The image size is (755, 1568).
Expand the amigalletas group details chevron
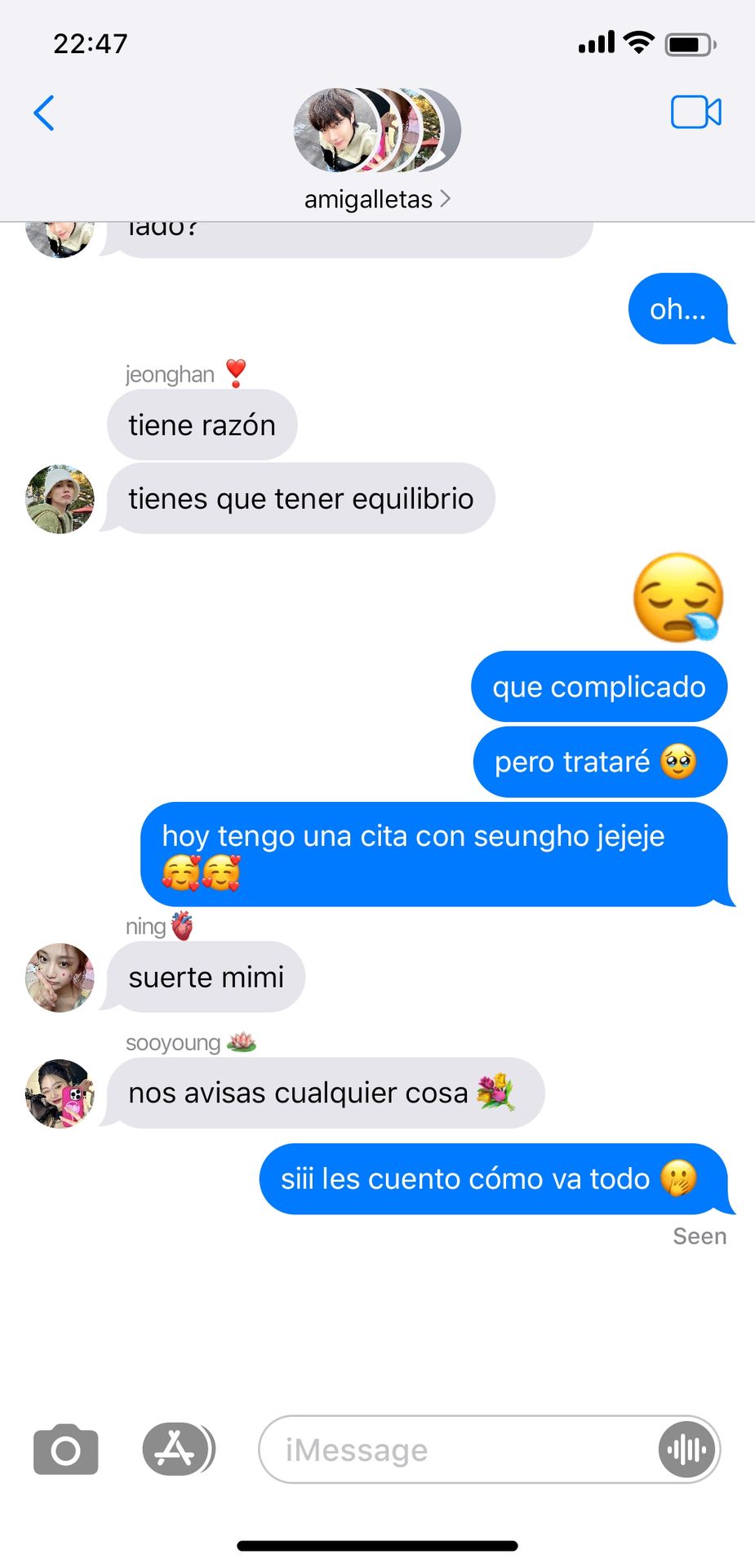coord(445,198)
